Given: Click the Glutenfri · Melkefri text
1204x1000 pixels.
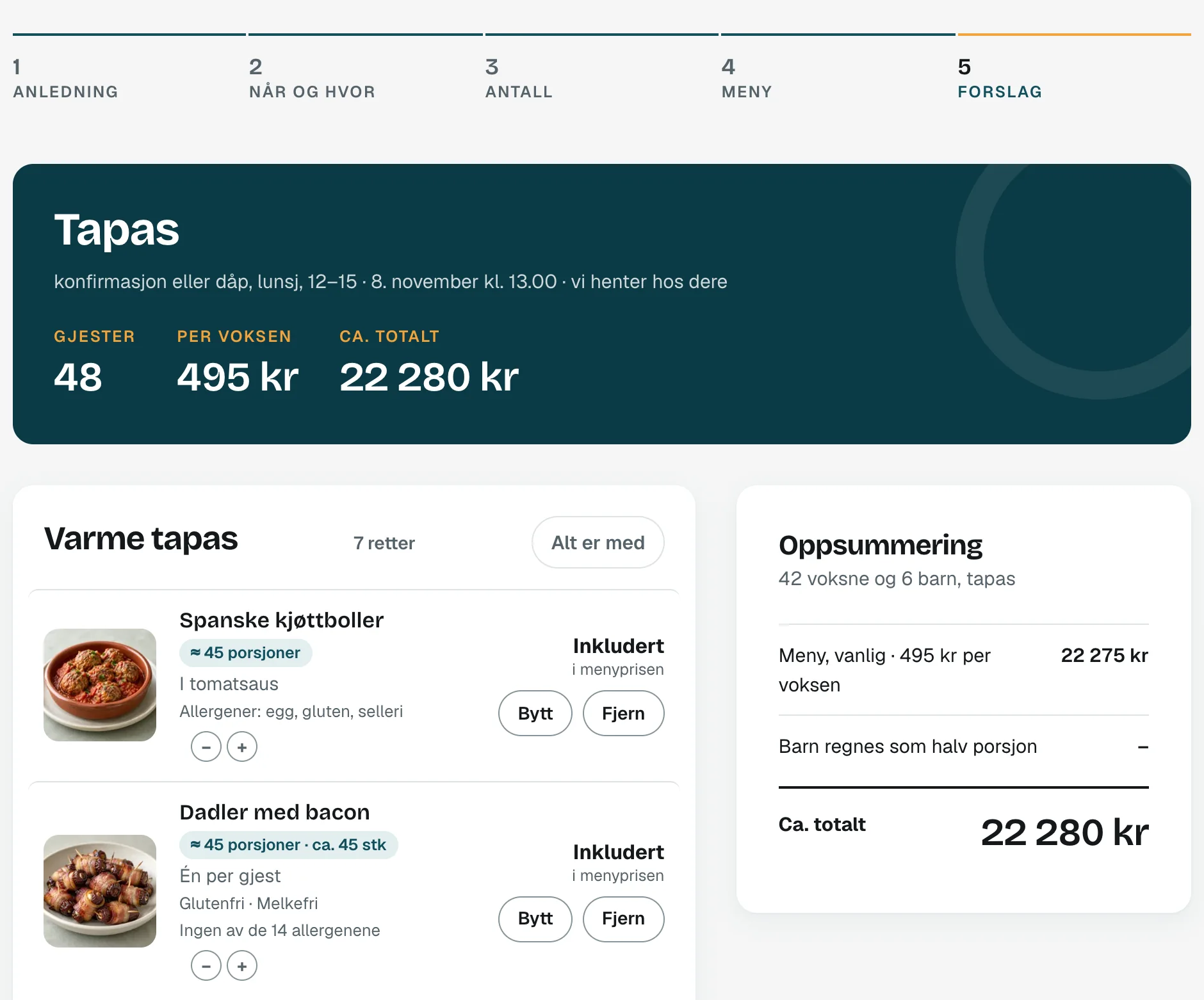Looking at the screenshot, I should [248, 903].
